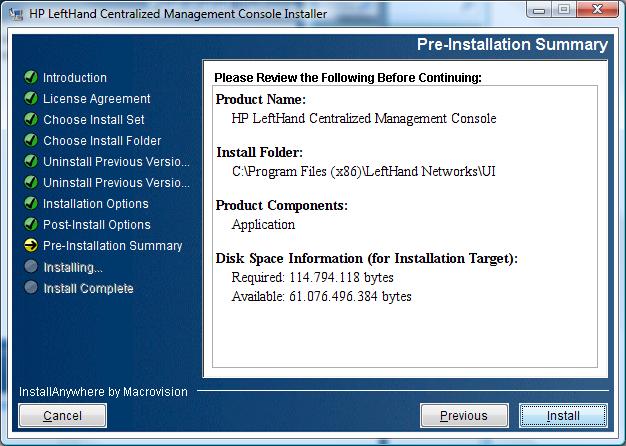Cancel the installation
The height and width of the screenshot is (446, 626).
62,416
